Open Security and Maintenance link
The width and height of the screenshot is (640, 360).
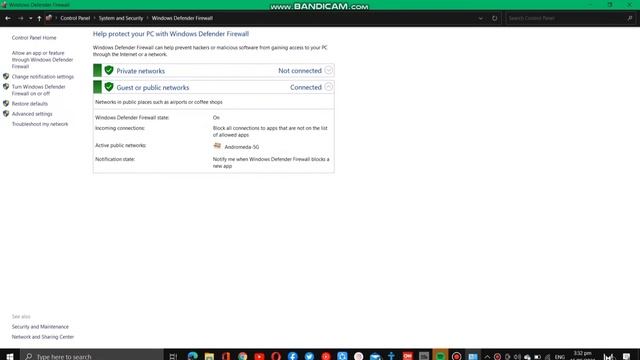point(40,327)
